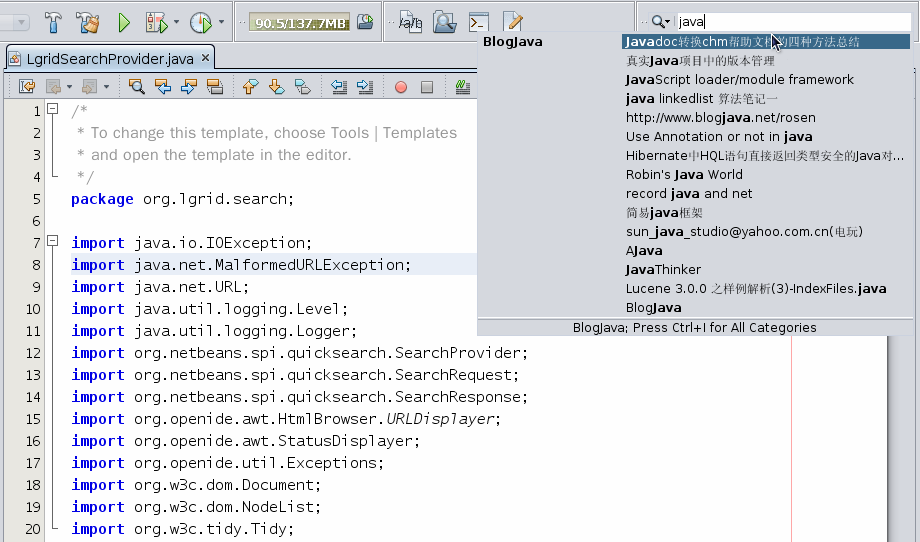Select 'sun_java_studio@yahoo.com.cn(电玩)' result
Image resolution: width=920 pixels, height=542 pixels.
click(766, 232)
